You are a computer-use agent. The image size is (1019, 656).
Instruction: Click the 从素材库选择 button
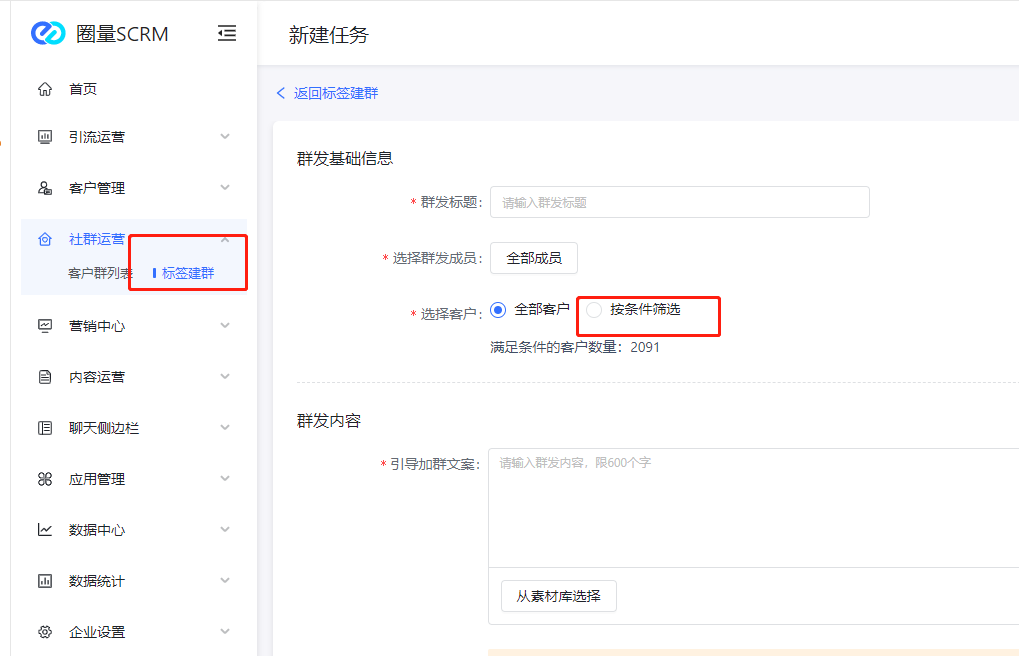coord(558,596)
